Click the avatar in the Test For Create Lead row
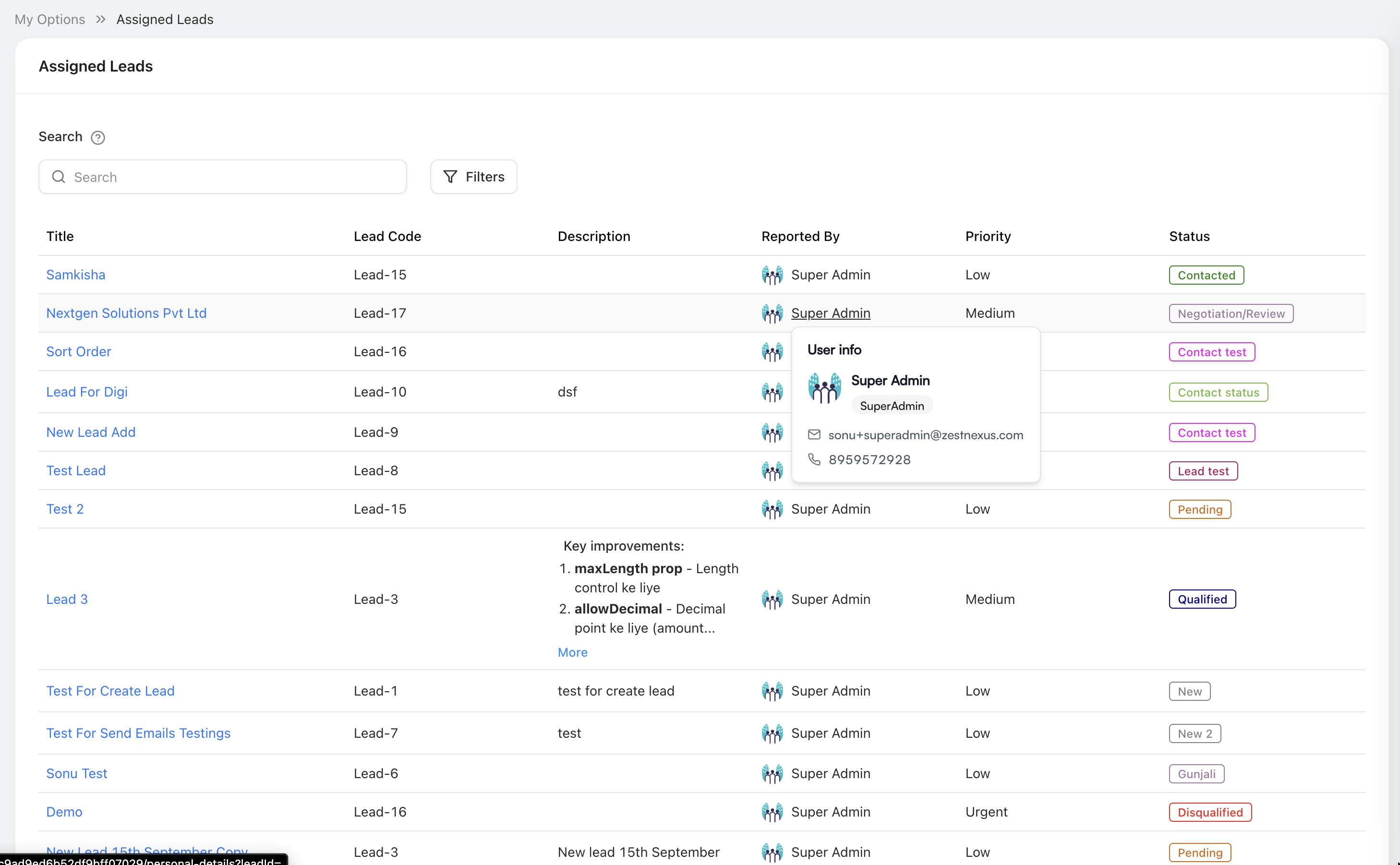The image size is (1400, 865). tap(772, 691)
